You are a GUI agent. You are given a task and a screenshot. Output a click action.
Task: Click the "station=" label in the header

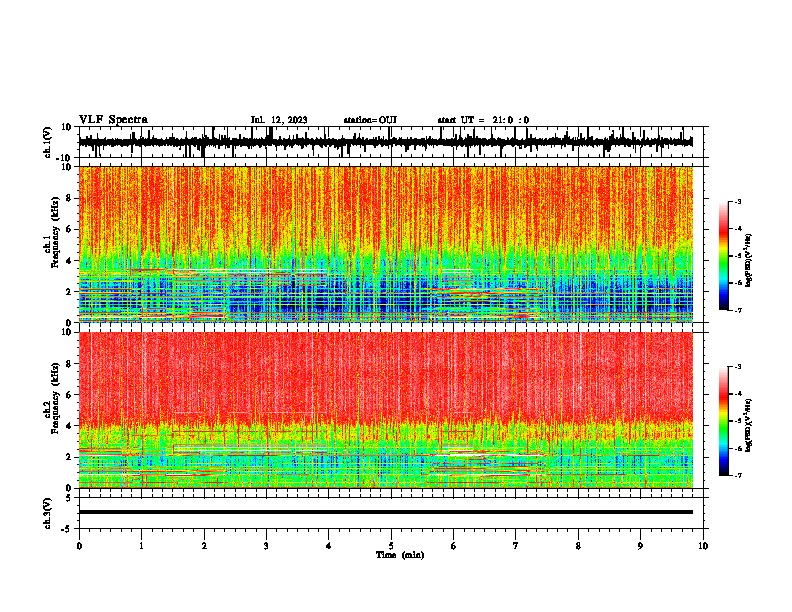tap(361, 120)
